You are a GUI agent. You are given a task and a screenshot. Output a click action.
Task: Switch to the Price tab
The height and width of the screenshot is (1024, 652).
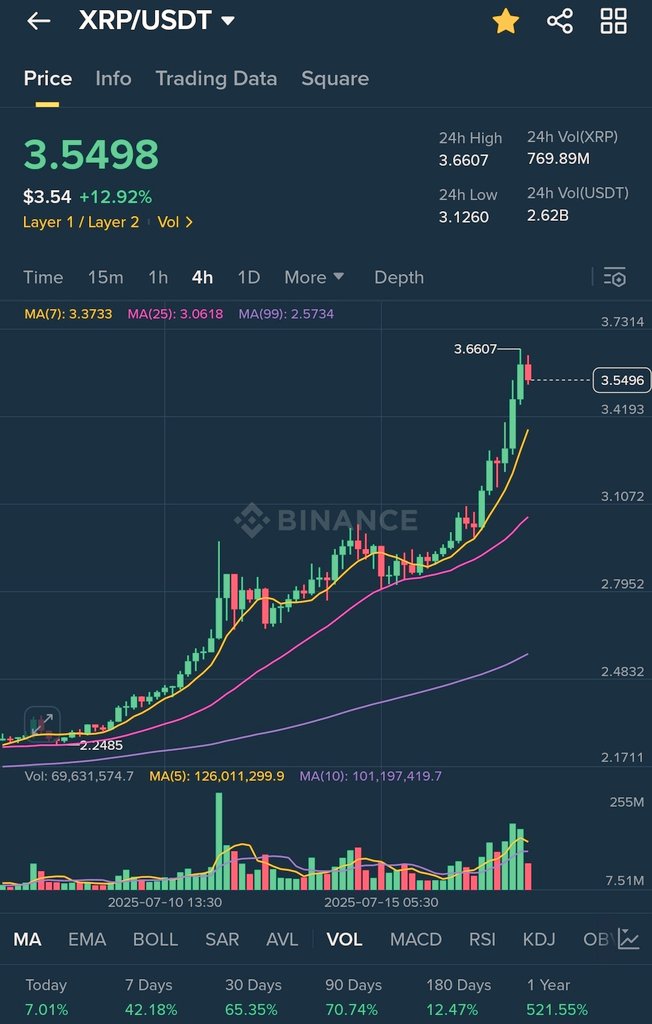pyautogui.click(x=48, y=78)
